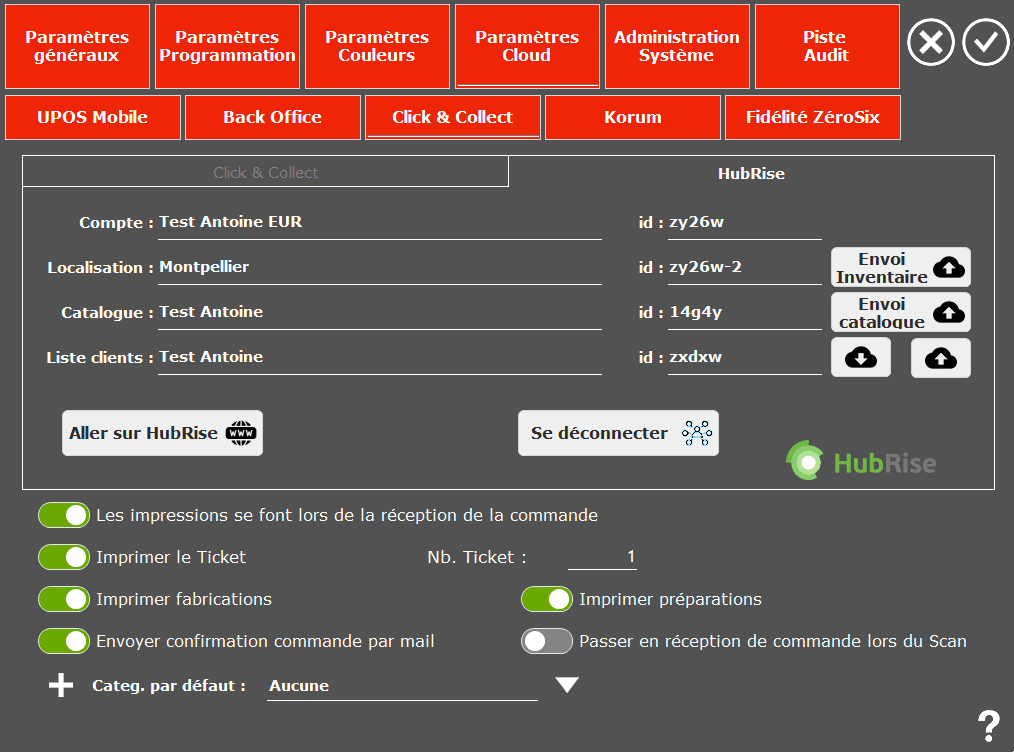Select Paramètres Cloud tab
The image size is (1014, 752).
528,47
